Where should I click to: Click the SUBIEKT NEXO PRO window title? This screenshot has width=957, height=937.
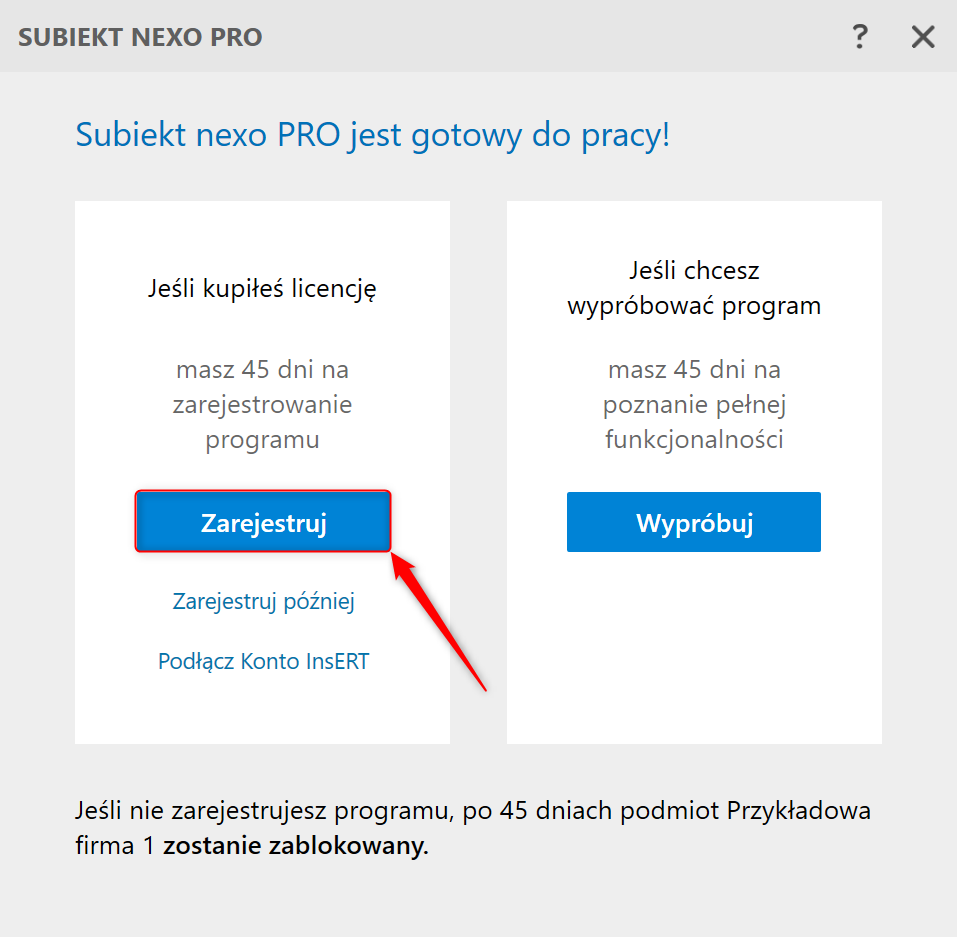(140, 38)
